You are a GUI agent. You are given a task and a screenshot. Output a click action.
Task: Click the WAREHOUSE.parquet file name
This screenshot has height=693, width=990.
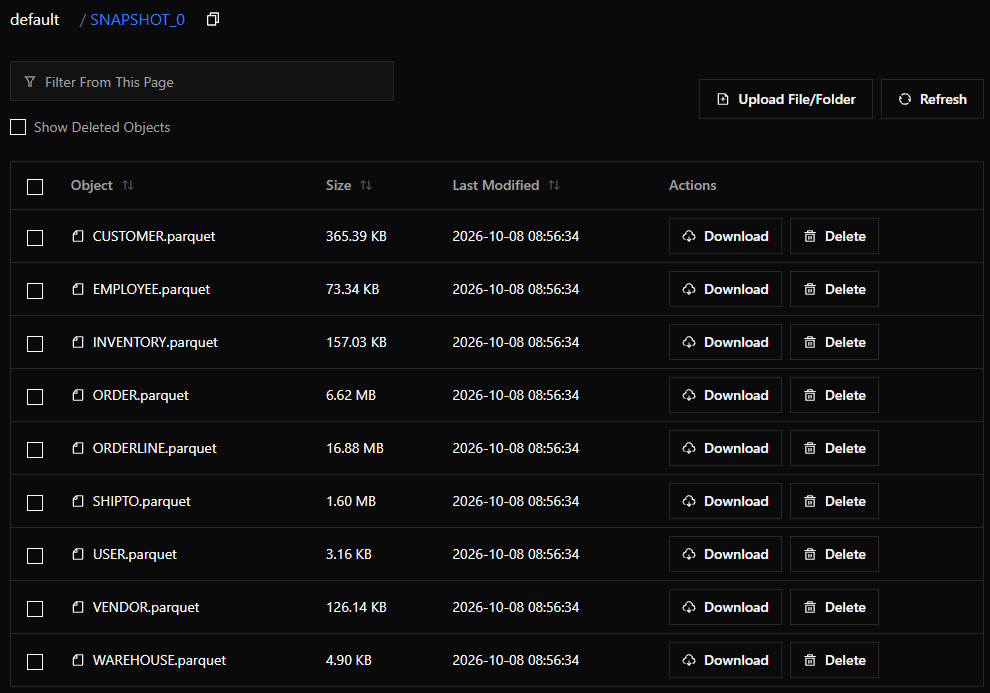click(x=159, y=660)
